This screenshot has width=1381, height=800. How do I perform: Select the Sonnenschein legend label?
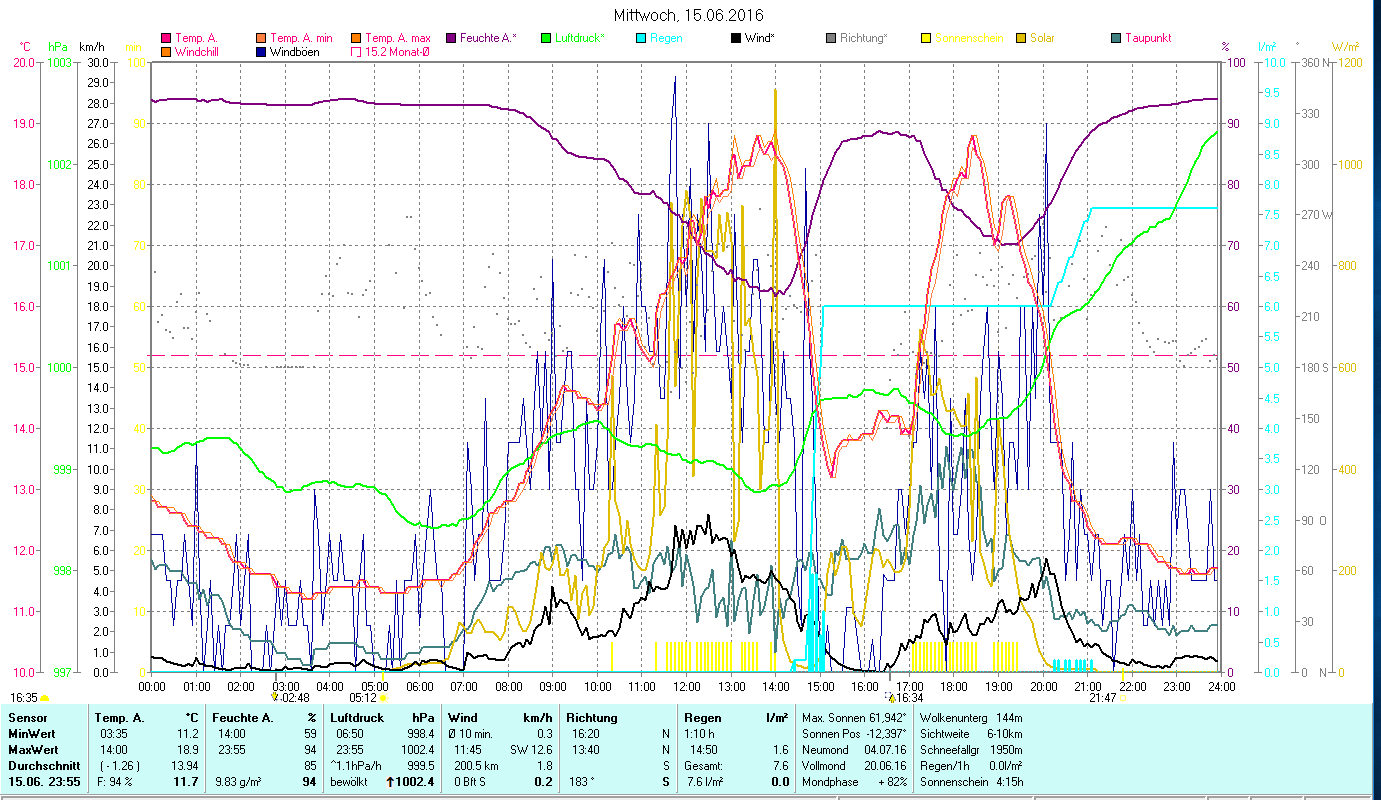pos(968,38)
